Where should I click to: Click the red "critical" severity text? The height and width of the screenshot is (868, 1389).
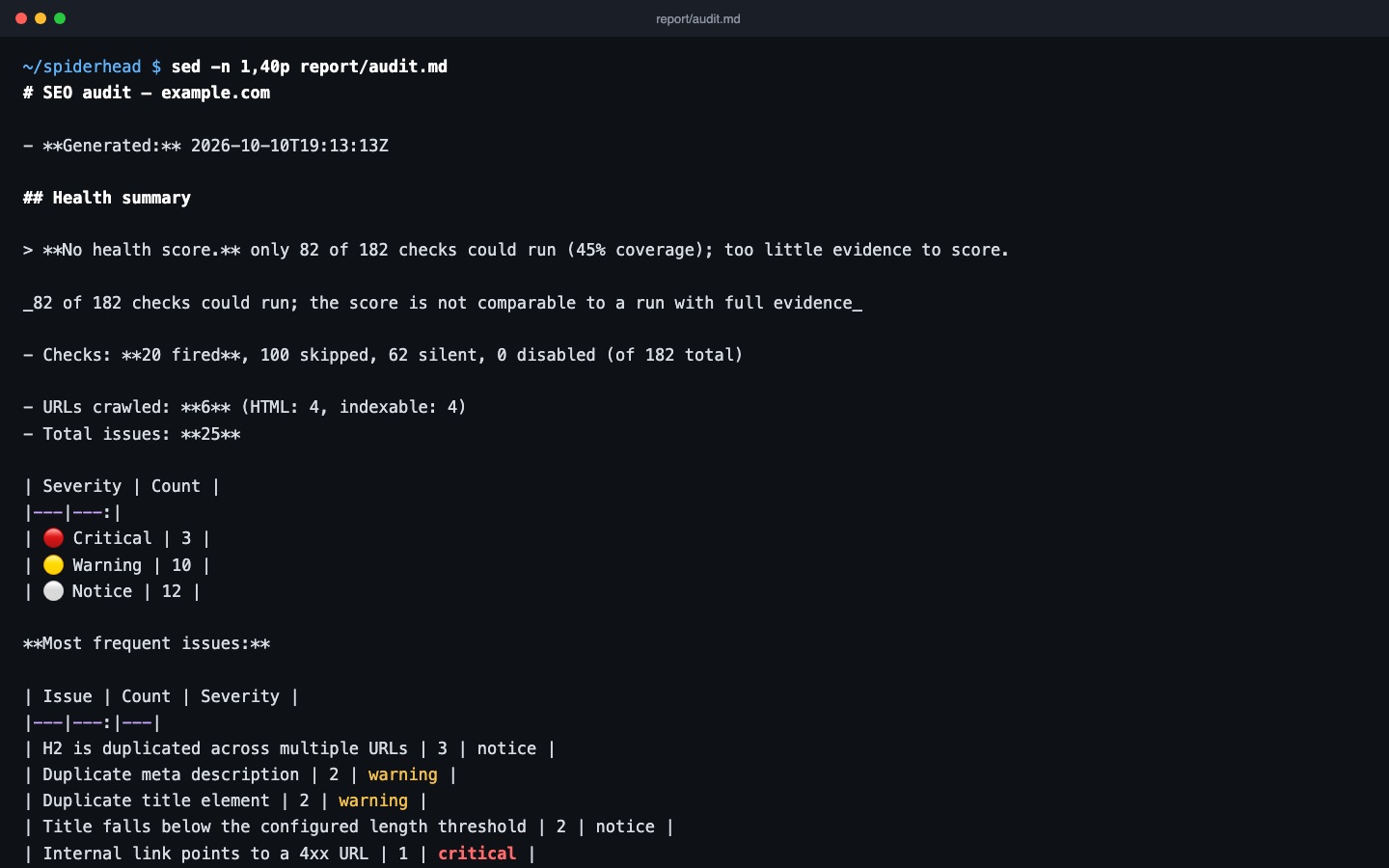pos(477,854)
